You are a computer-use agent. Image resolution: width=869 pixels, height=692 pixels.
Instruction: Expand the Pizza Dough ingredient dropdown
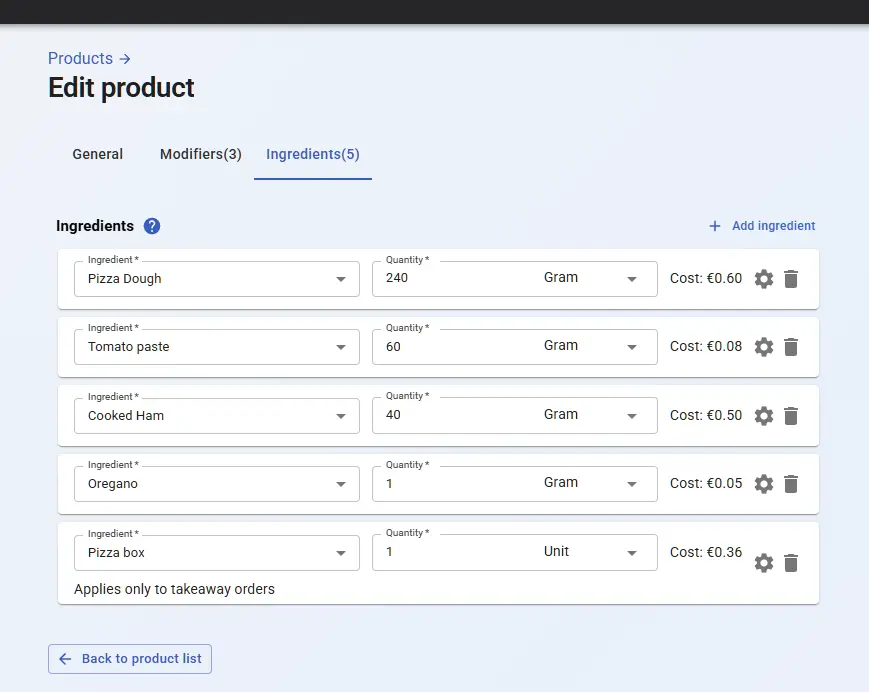(x=340, y=279)
